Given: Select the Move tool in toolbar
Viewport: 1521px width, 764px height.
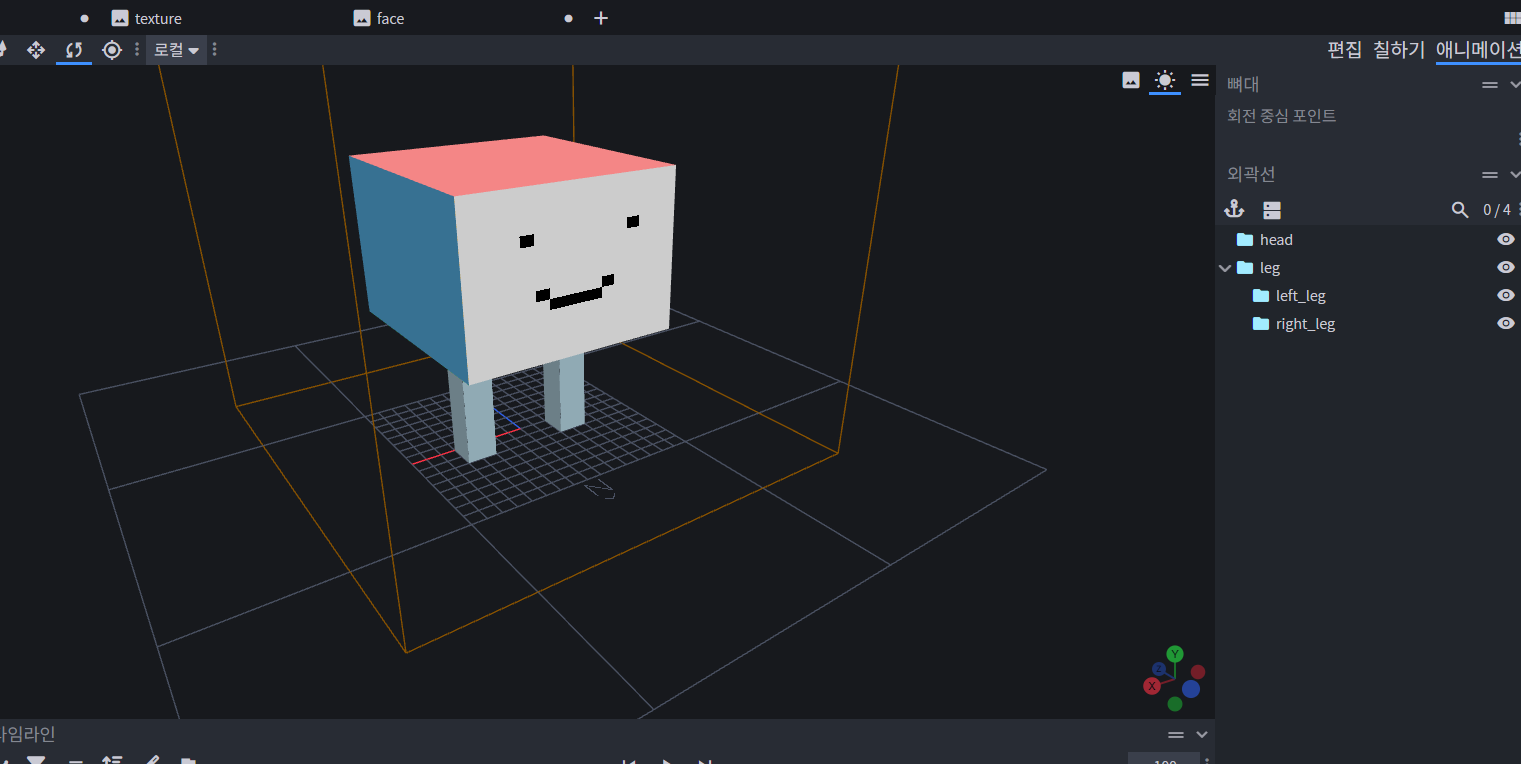Looking at the screenshot, I should tap(36, 49).
